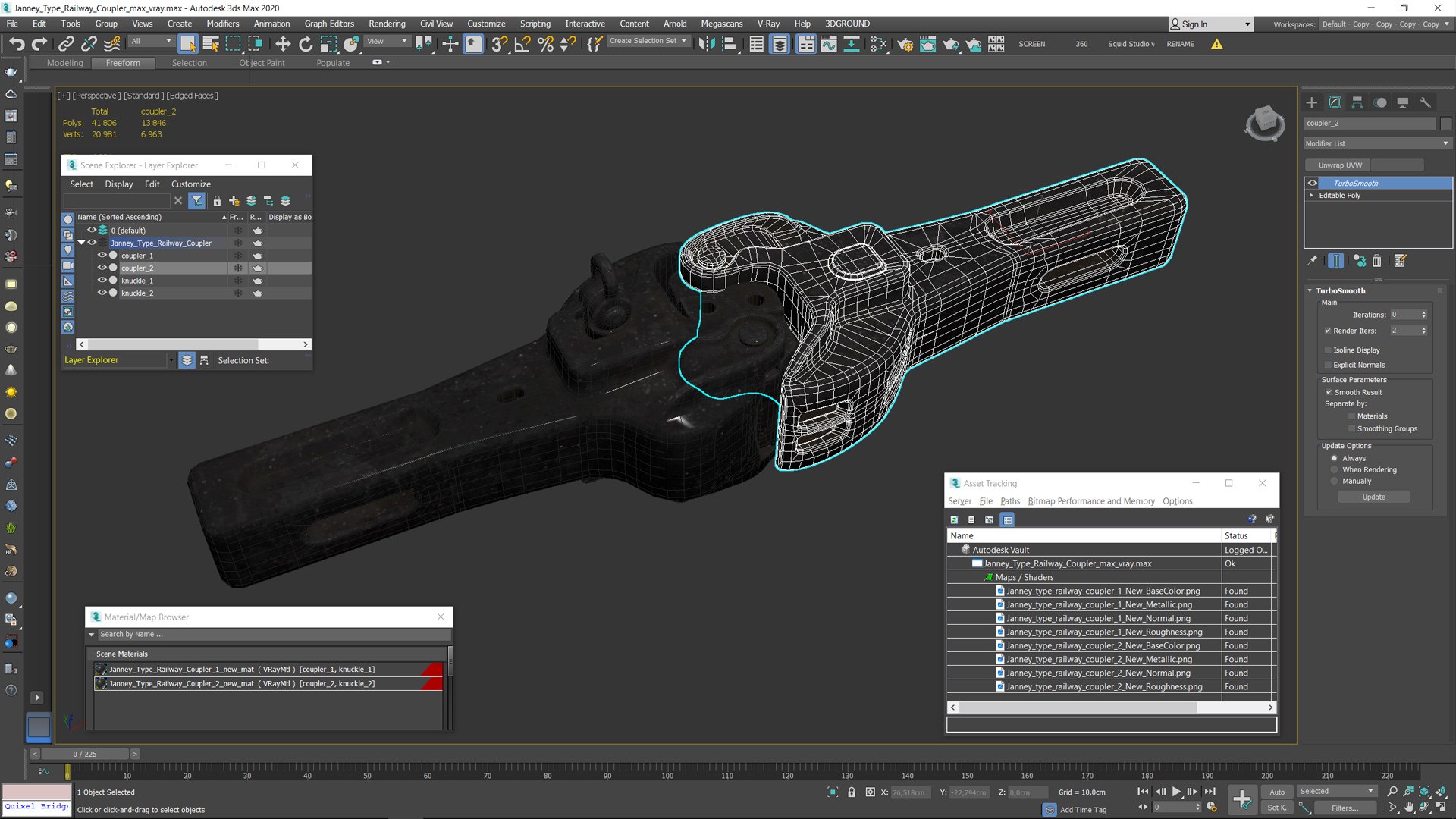Select the Move transform tool
Viewport: 1456px width, 819px height.
[x=282, y=44]
